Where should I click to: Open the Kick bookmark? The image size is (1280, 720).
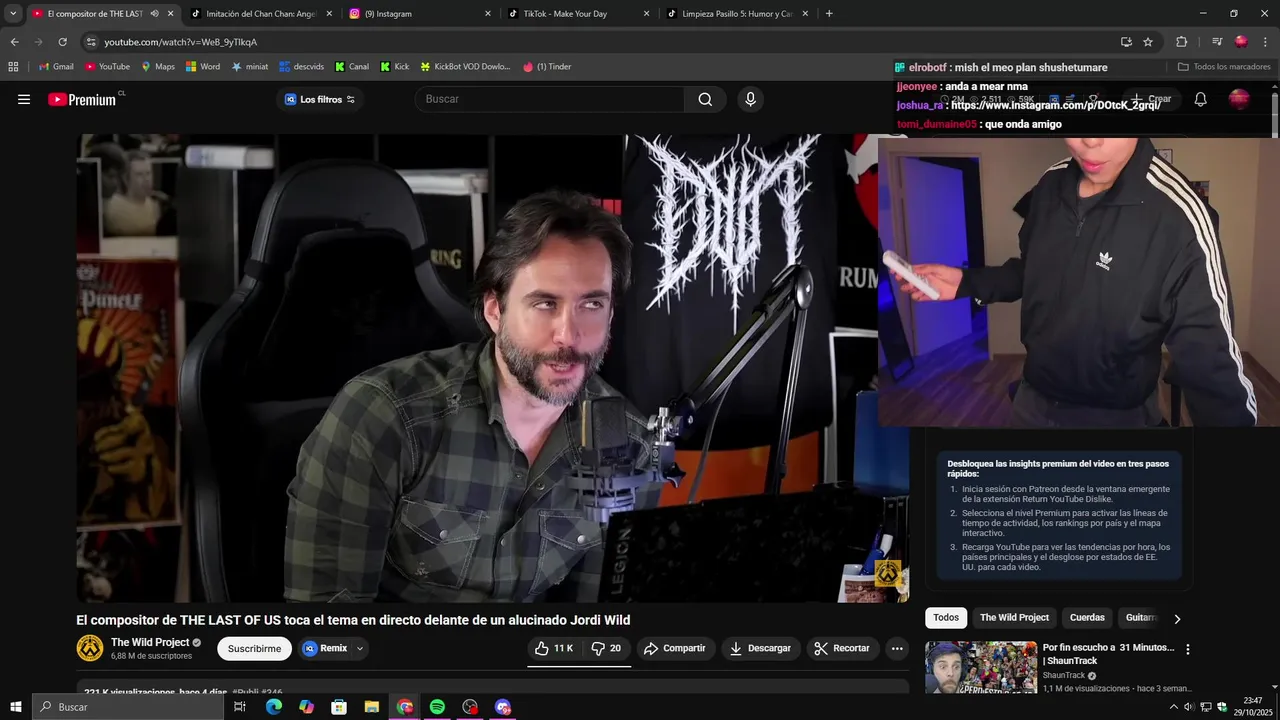pyautogui.click(x=394, y=67)
